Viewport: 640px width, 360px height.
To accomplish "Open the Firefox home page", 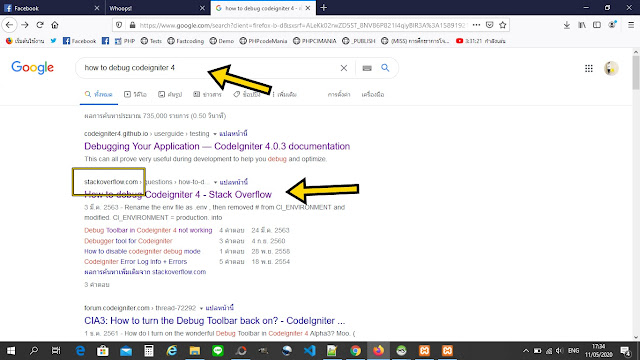I will point(55,25).
